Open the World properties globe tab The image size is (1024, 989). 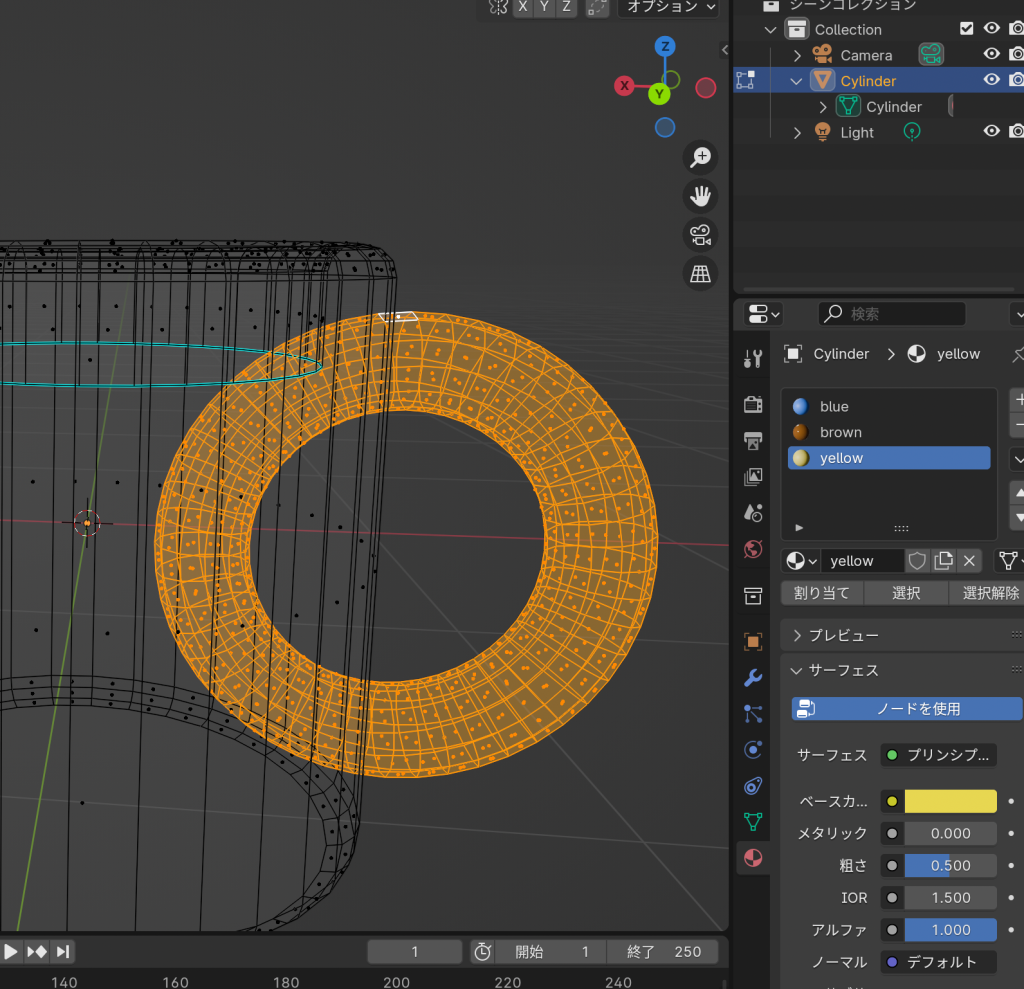(754, 549)
